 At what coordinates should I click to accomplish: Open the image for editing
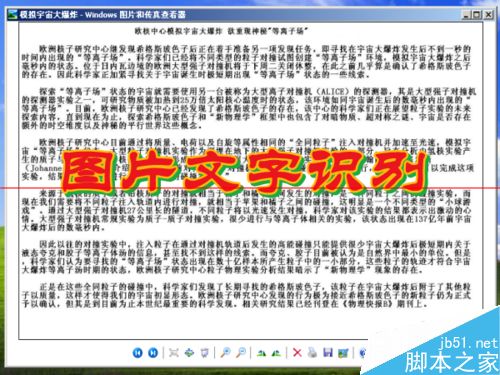click(x=343, y=353)
